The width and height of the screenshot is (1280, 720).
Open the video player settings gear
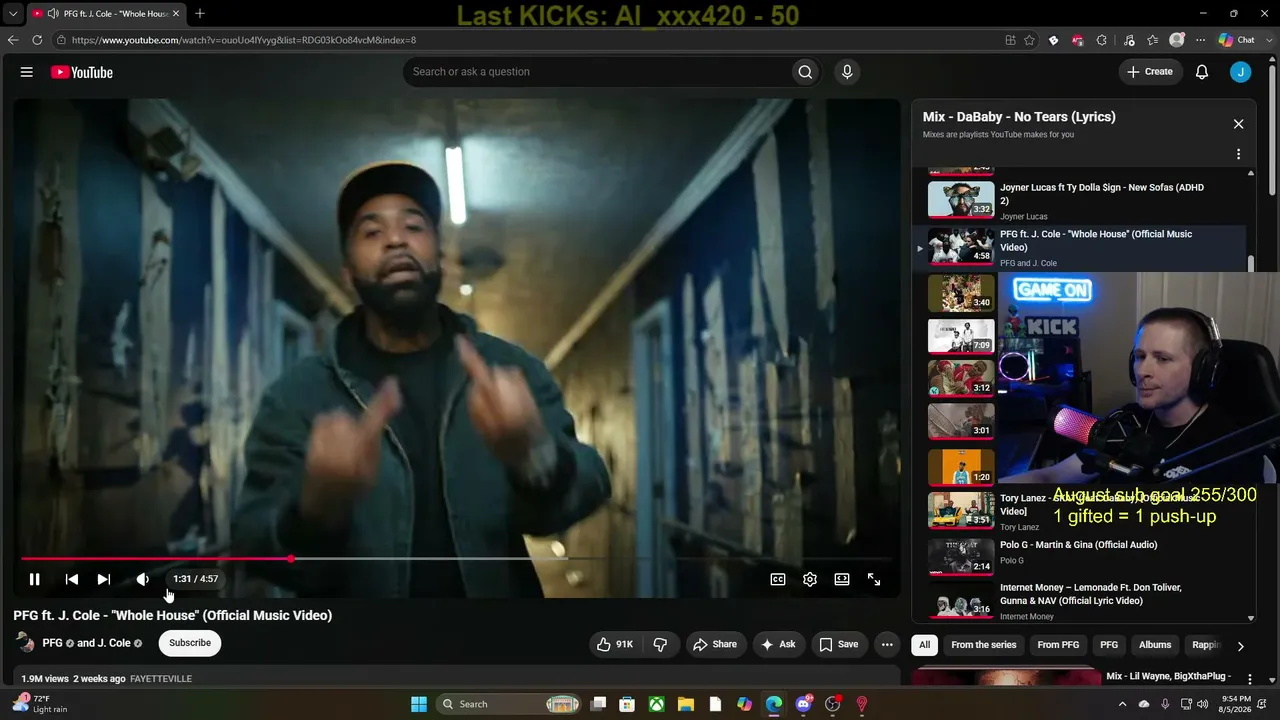(810, 579)
